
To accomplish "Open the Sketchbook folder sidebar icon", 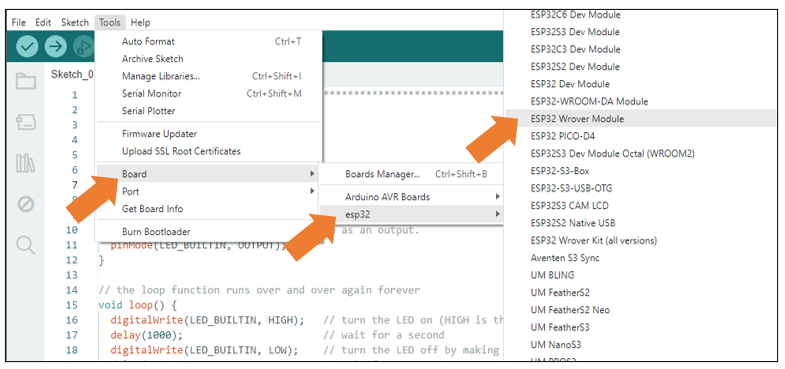I will click(26, 81).
